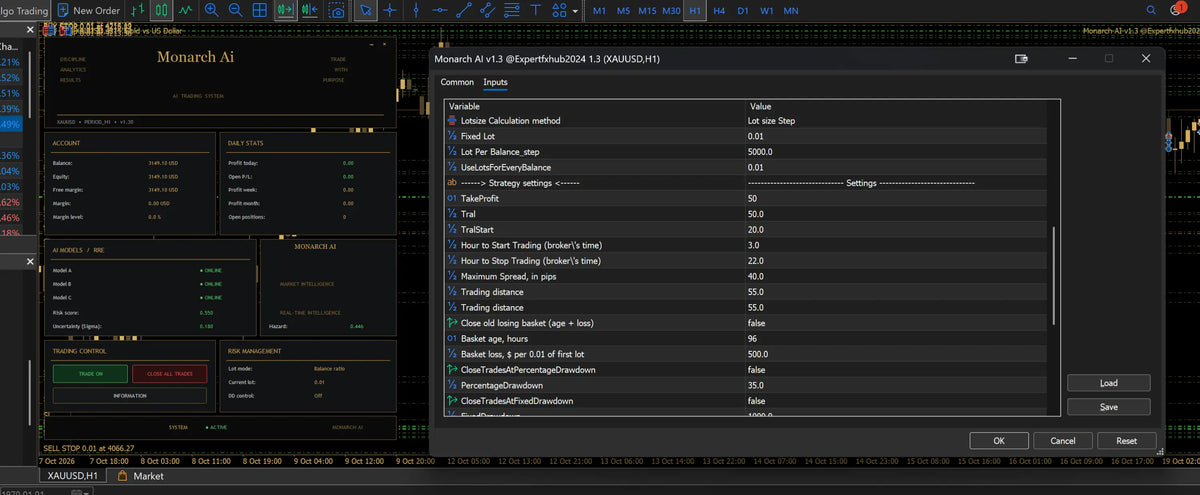The width and height of the screenshot is (1200, 495).
Task: Select the bar chart type icon
Action: pyautogui.click(x=137, y=10)
